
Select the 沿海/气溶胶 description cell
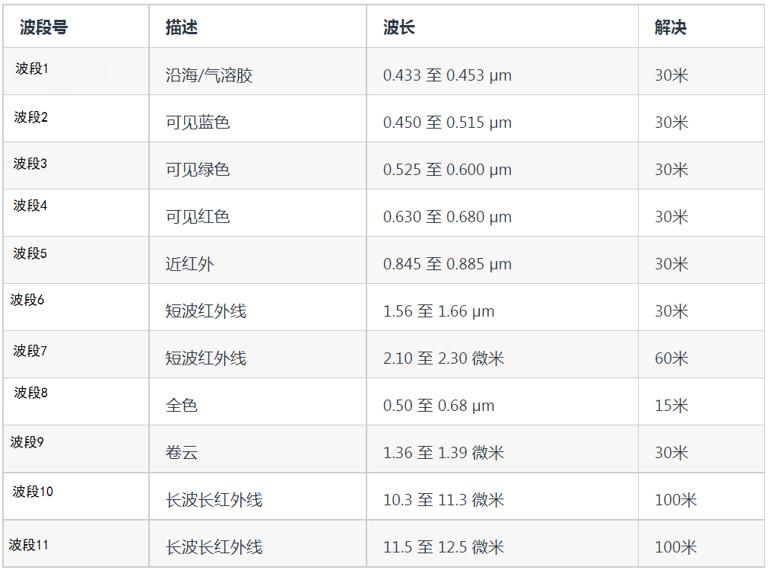[x=209, y=75]
